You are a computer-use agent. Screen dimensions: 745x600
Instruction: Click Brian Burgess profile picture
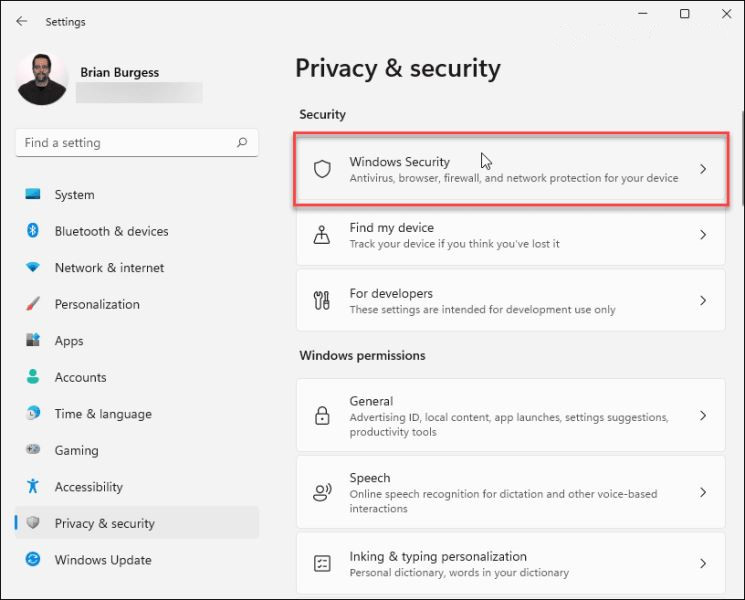42,80
